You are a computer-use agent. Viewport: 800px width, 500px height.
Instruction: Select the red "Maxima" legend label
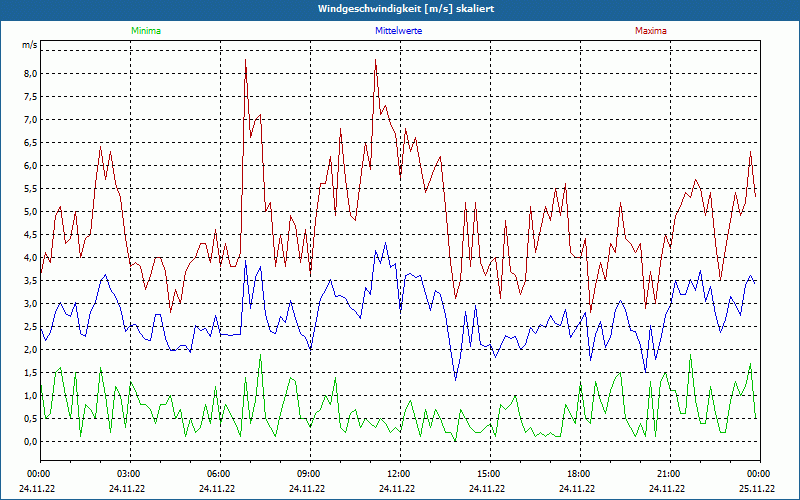click(x=651, y=31)
